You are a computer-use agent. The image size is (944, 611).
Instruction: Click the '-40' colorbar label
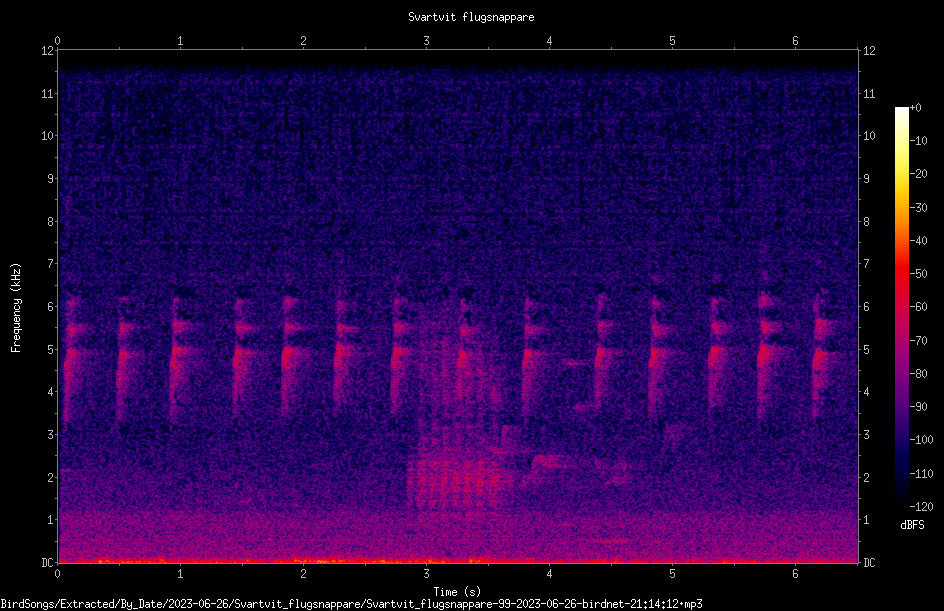pyautogui.click(x=918, y=241)
